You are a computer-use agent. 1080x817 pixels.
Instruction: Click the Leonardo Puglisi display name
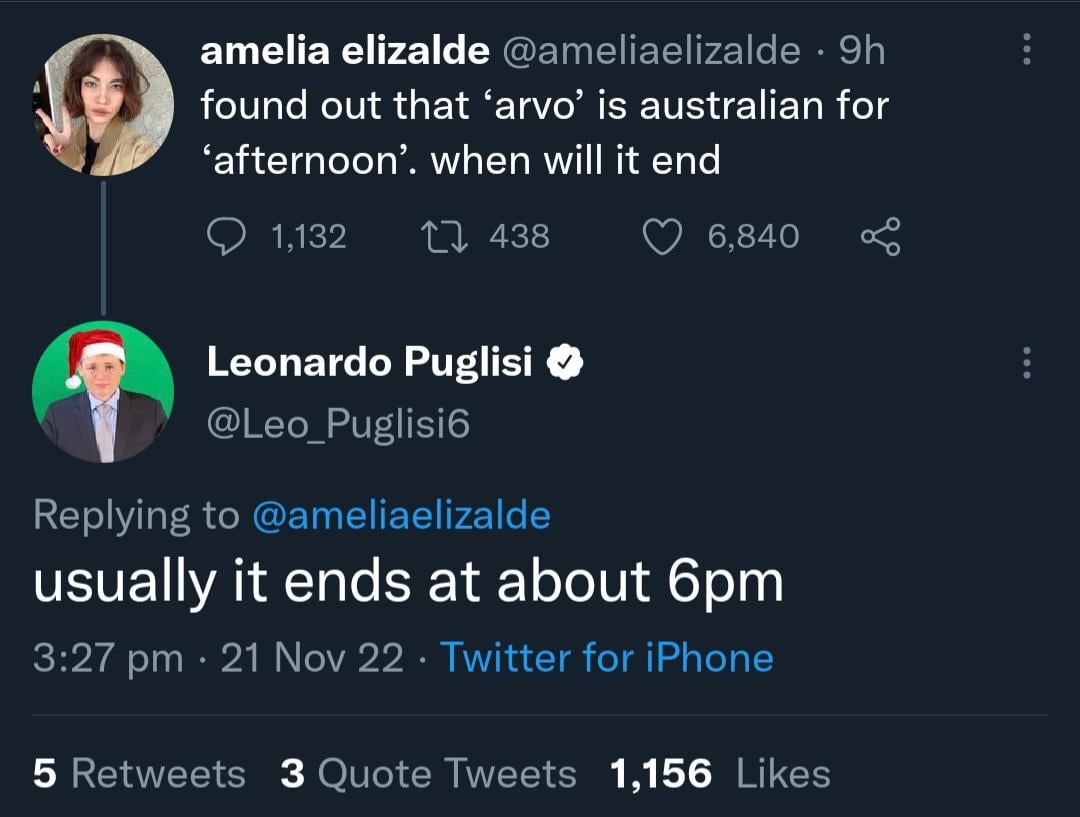pos(369,363)
